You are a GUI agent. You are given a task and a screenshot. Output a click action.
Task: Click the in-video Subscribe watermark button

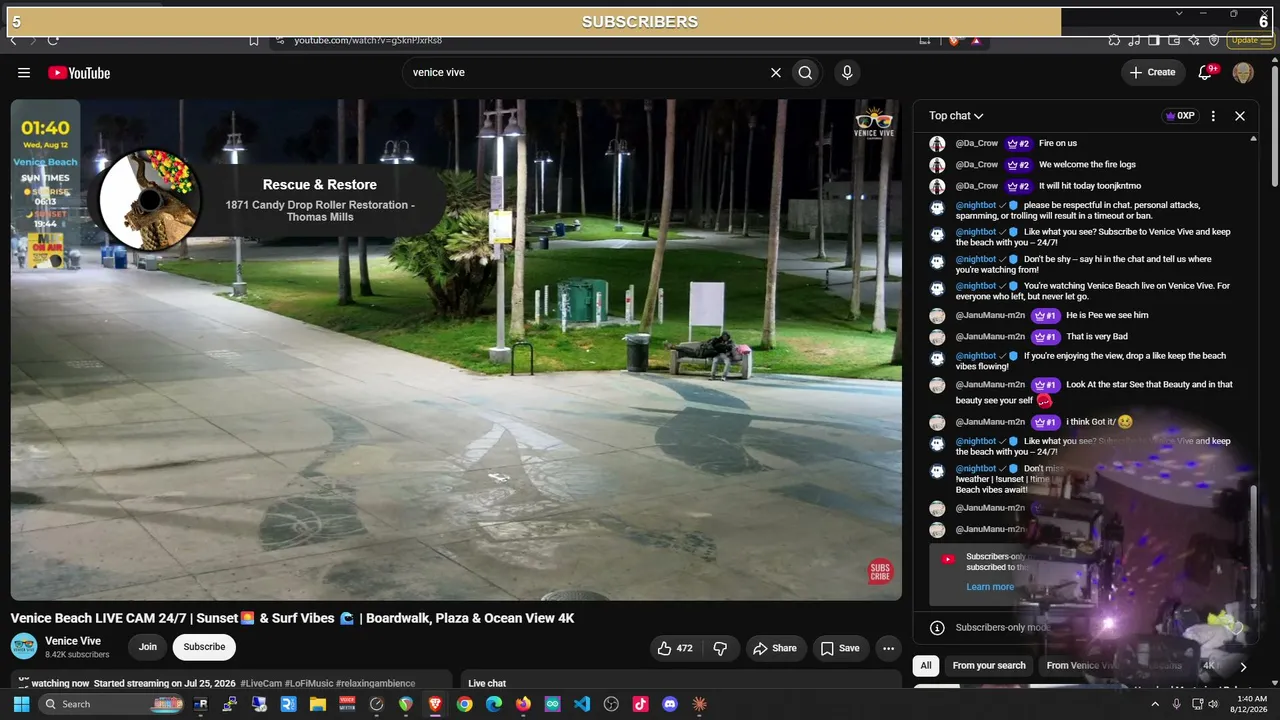pos(880,572)
